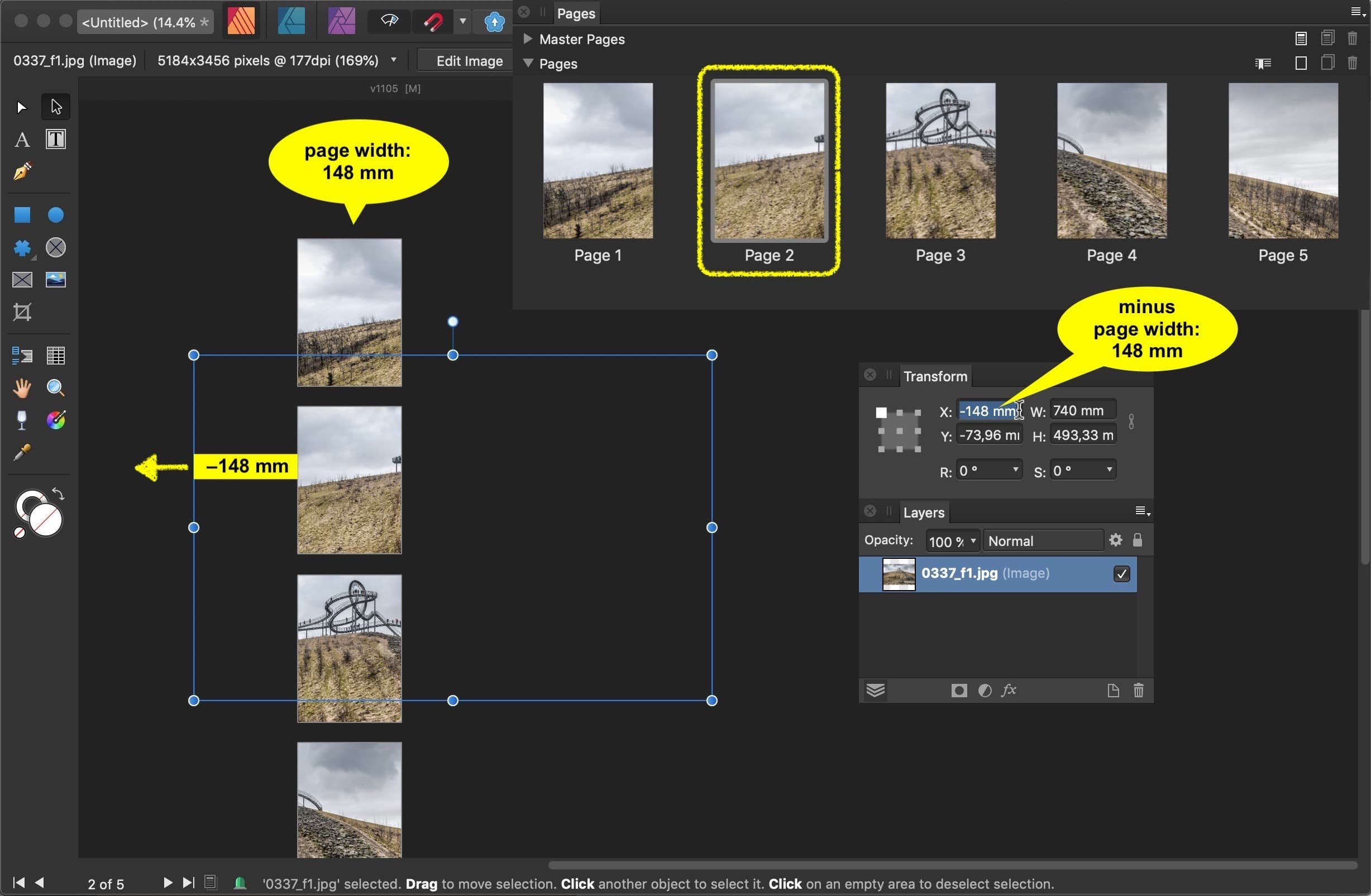Select the Frame Text tool
The width and height of the screenshot is (1371, 896).
click(56, 140)
